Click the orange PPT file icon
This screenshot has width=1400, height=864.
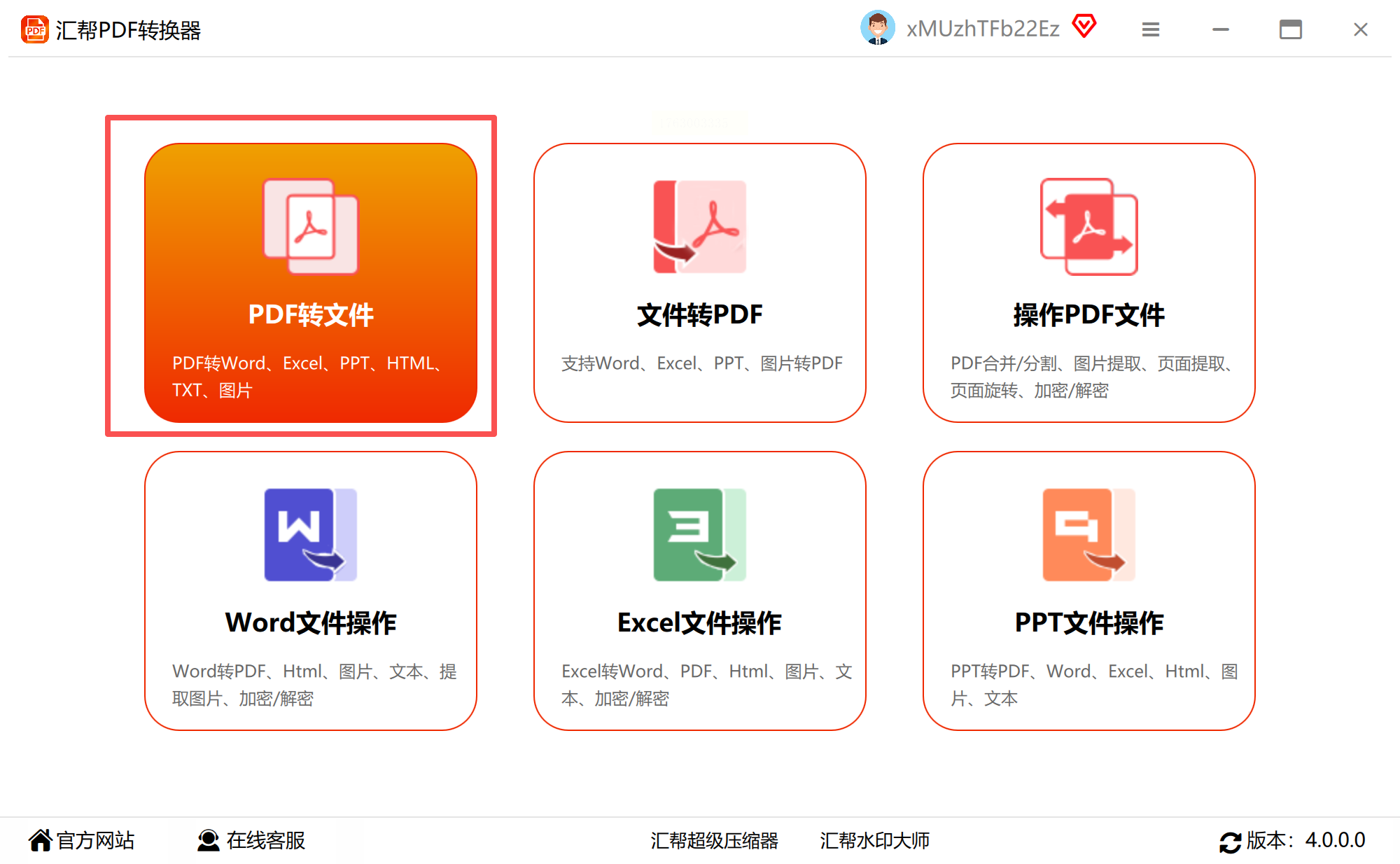point(1088,534)
